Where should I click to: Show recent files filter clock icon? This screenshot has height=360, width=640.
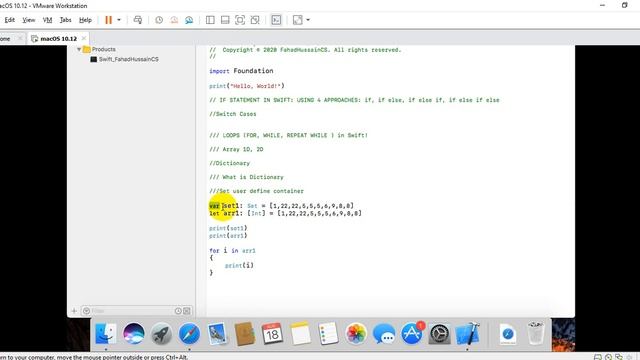coord(178,311)
